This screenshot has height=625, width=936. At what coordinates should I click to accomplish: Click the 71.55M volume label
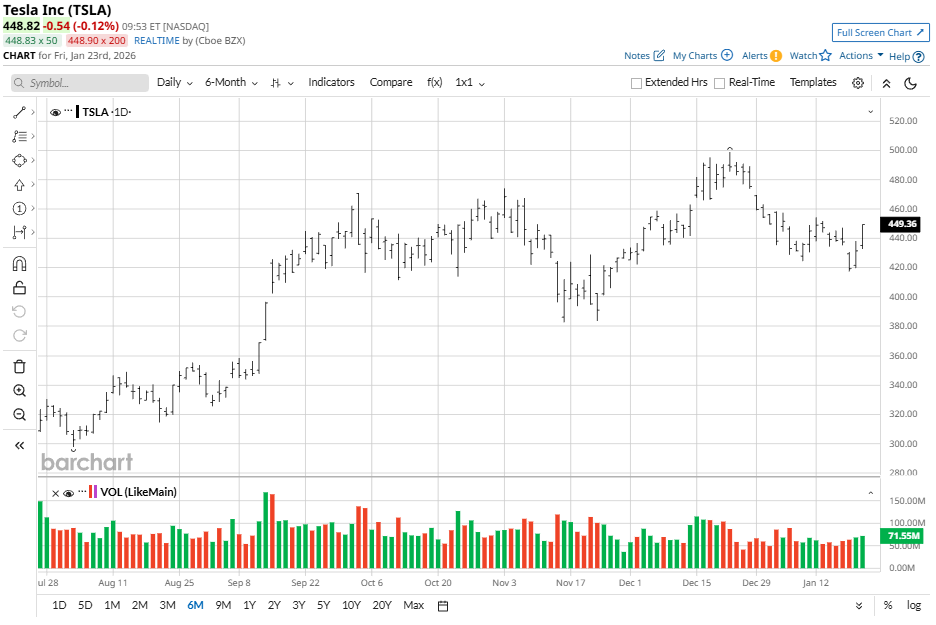903,535
